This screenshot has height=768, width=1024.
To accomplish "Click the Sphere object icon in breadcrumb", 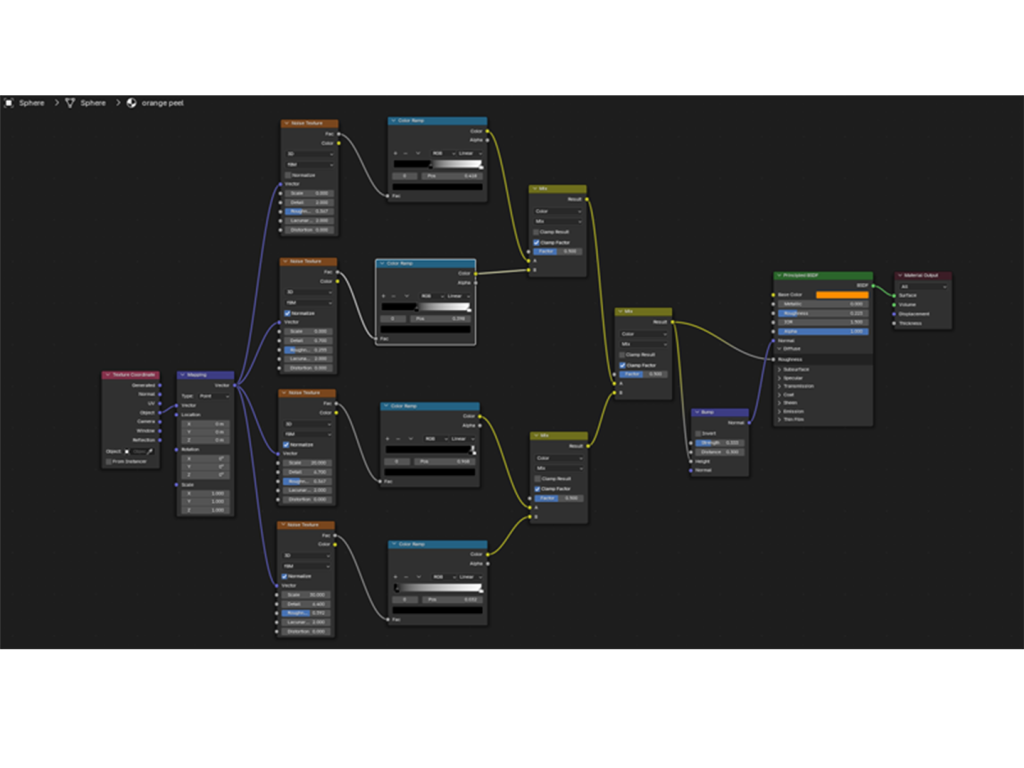I will pyautogui.click(x=9, y=103).
